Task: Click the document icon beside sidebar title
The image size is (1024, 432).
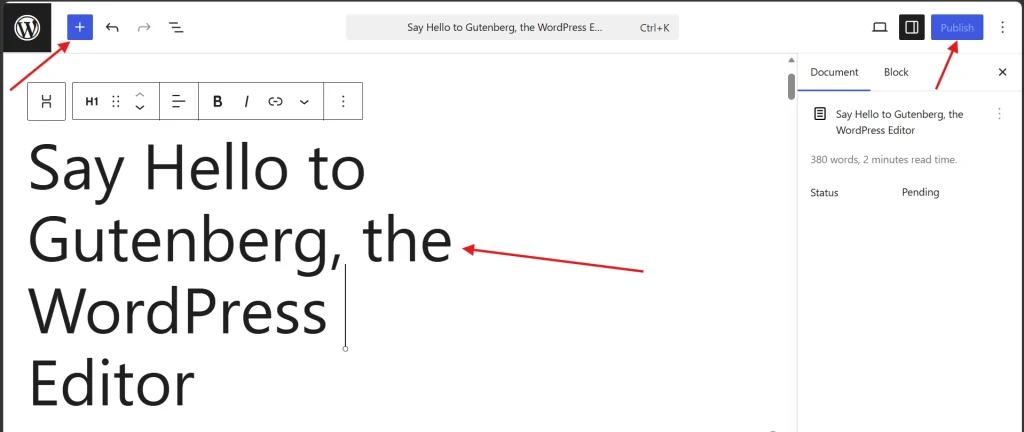Action: [820, 114]
